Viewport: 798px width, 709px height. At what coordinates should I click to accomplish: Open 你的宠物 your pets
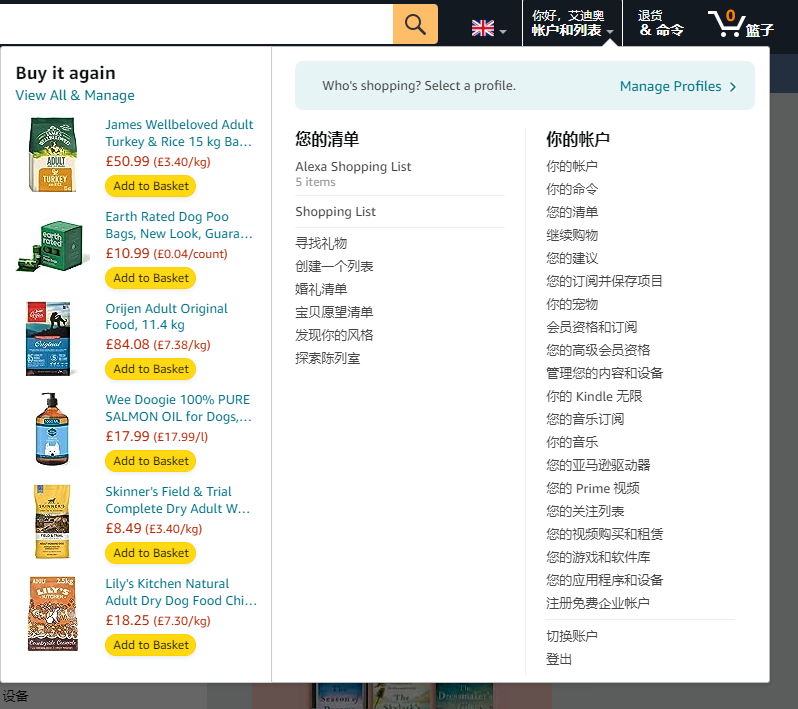[x=572, y=304]
